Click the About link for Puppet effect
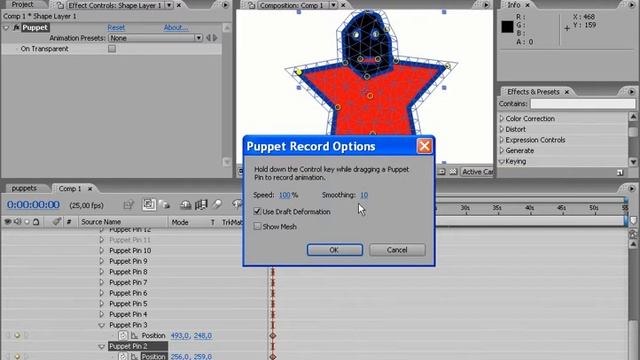The image size is (640, 360). (176, 27)
